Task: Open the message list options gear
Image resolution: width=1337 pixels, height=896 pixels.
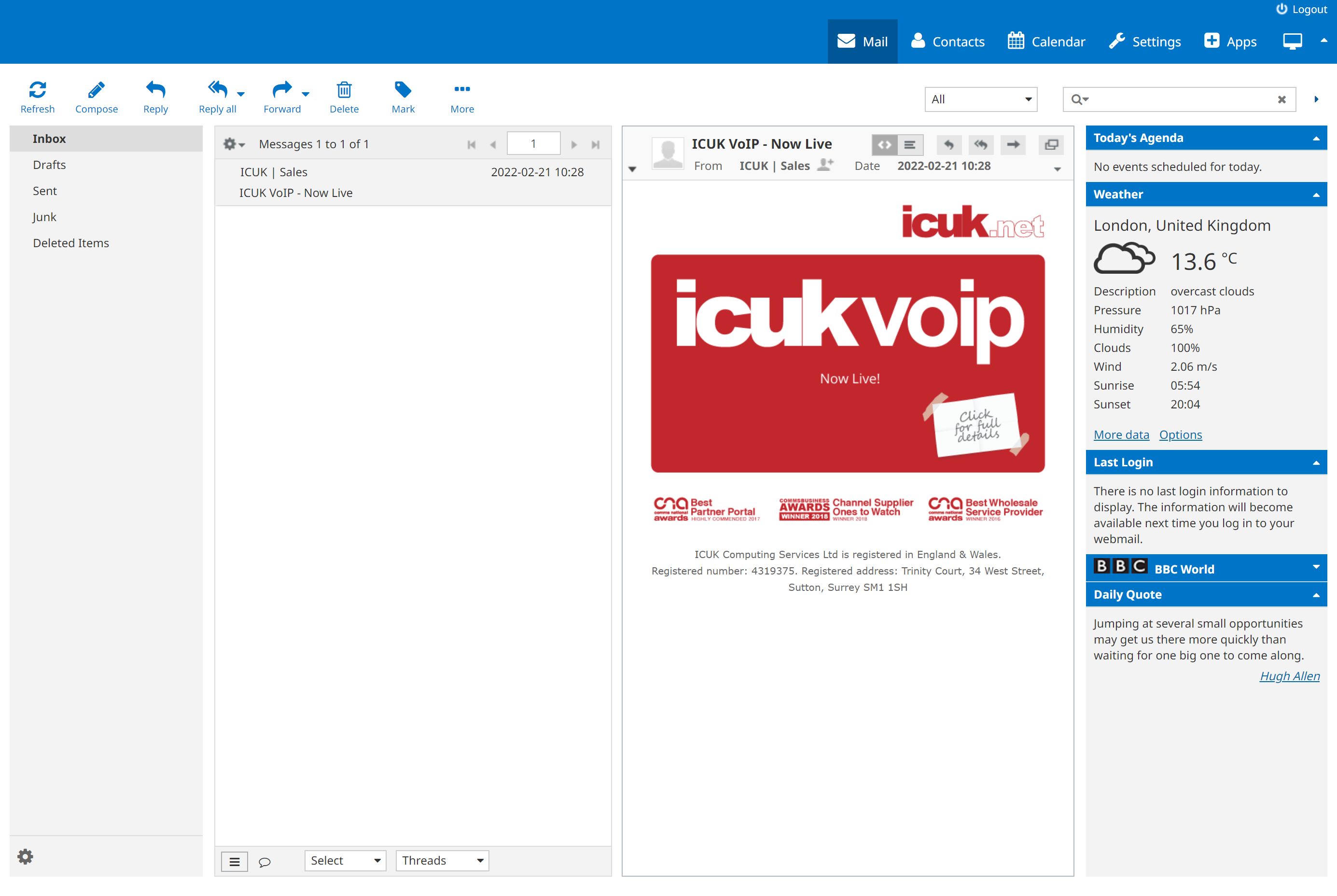Action: point(234,144)
